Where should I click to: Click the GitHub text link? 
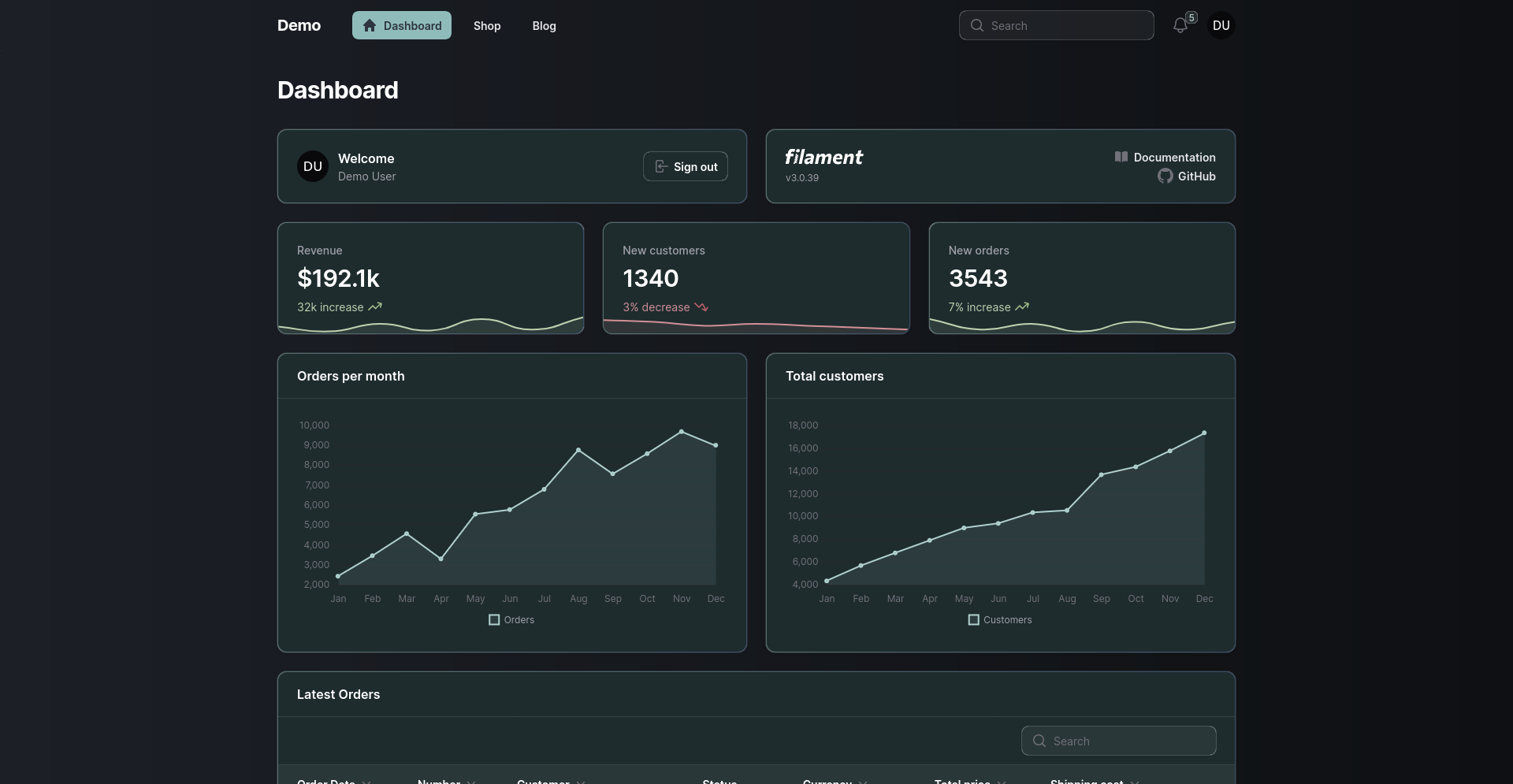[1196, 176]
